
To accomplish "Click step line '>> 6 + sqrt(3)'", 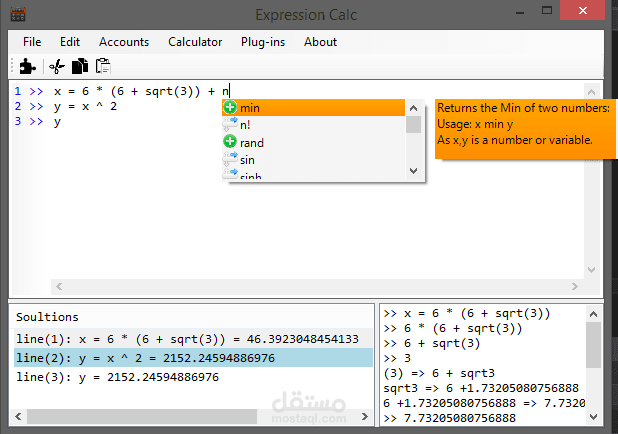I will point(432,343).
